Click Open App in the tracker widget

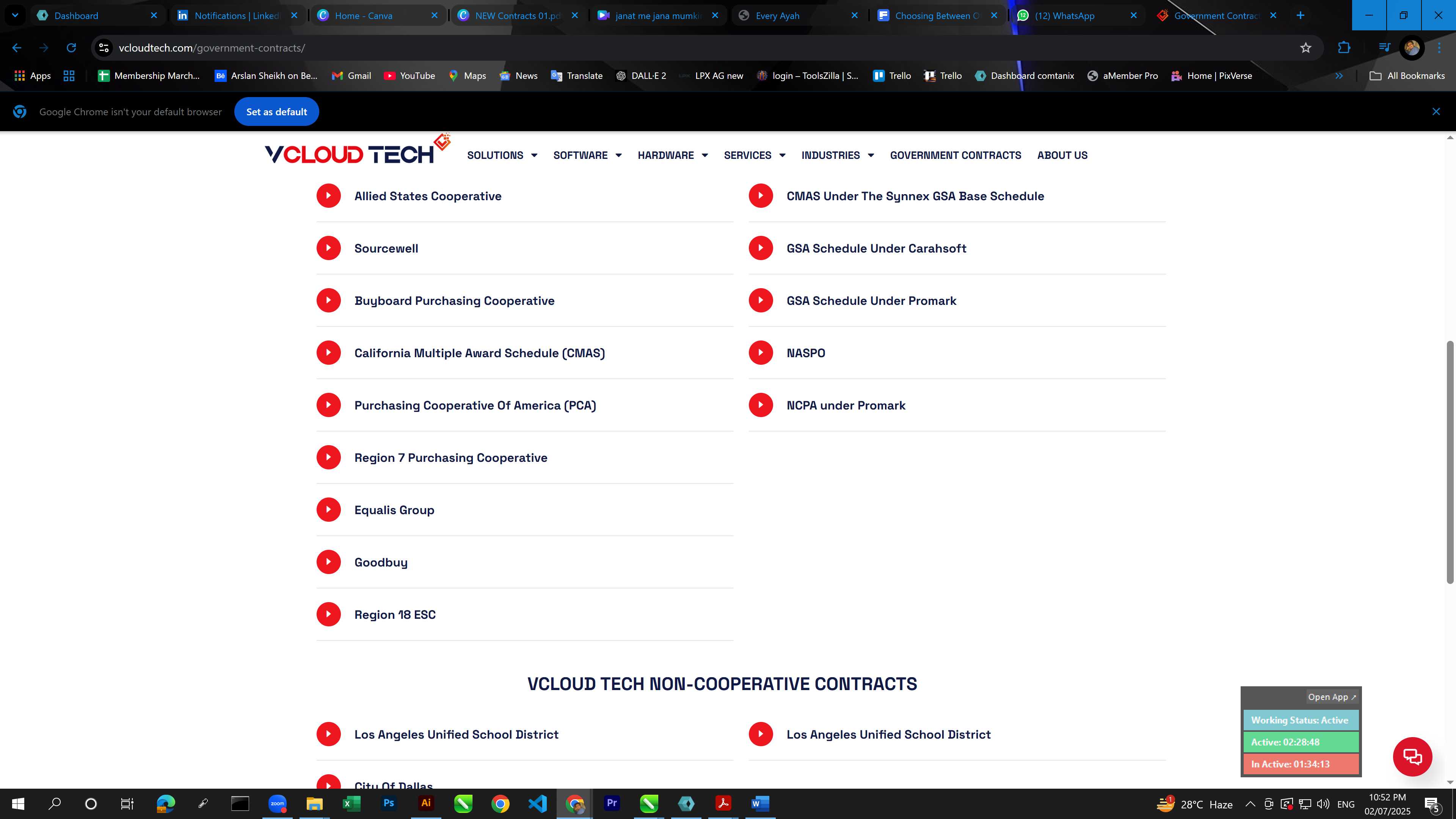tap(1332, 697)
